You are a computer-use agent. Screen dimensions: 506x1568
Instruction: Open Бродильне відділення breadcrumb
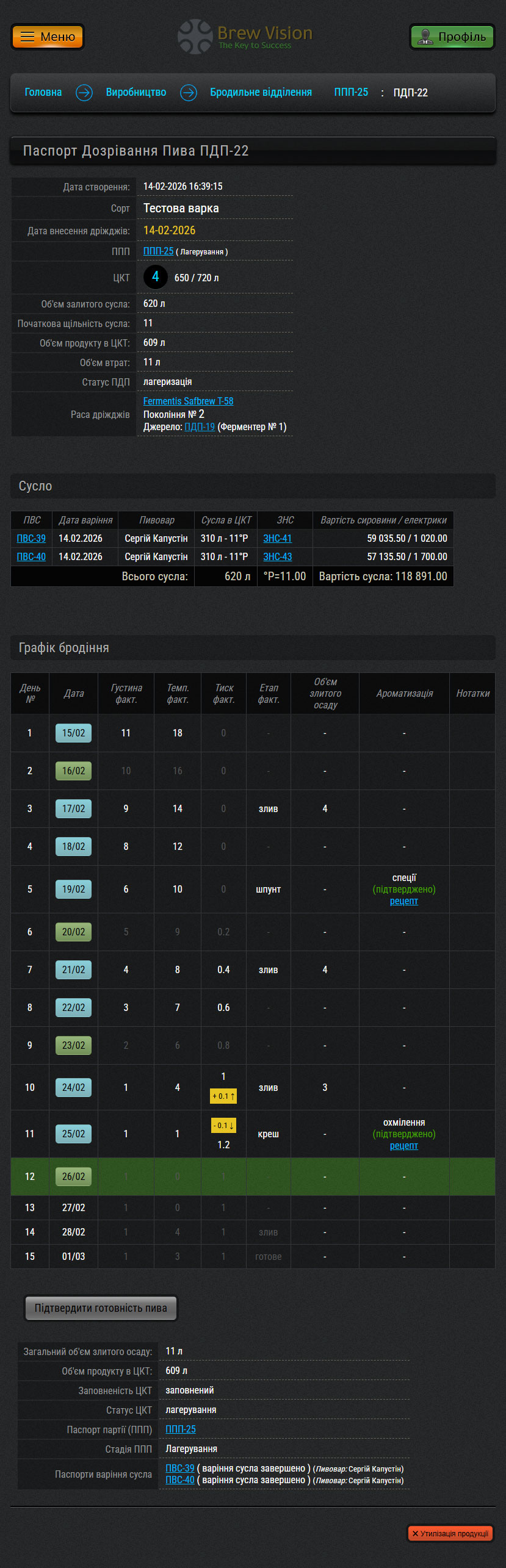click(261, 93)
